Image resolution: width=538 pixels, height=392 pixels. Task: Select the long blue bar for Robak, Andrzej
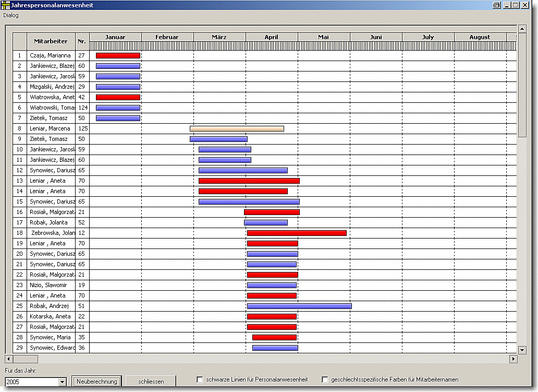tap(299, 306)
